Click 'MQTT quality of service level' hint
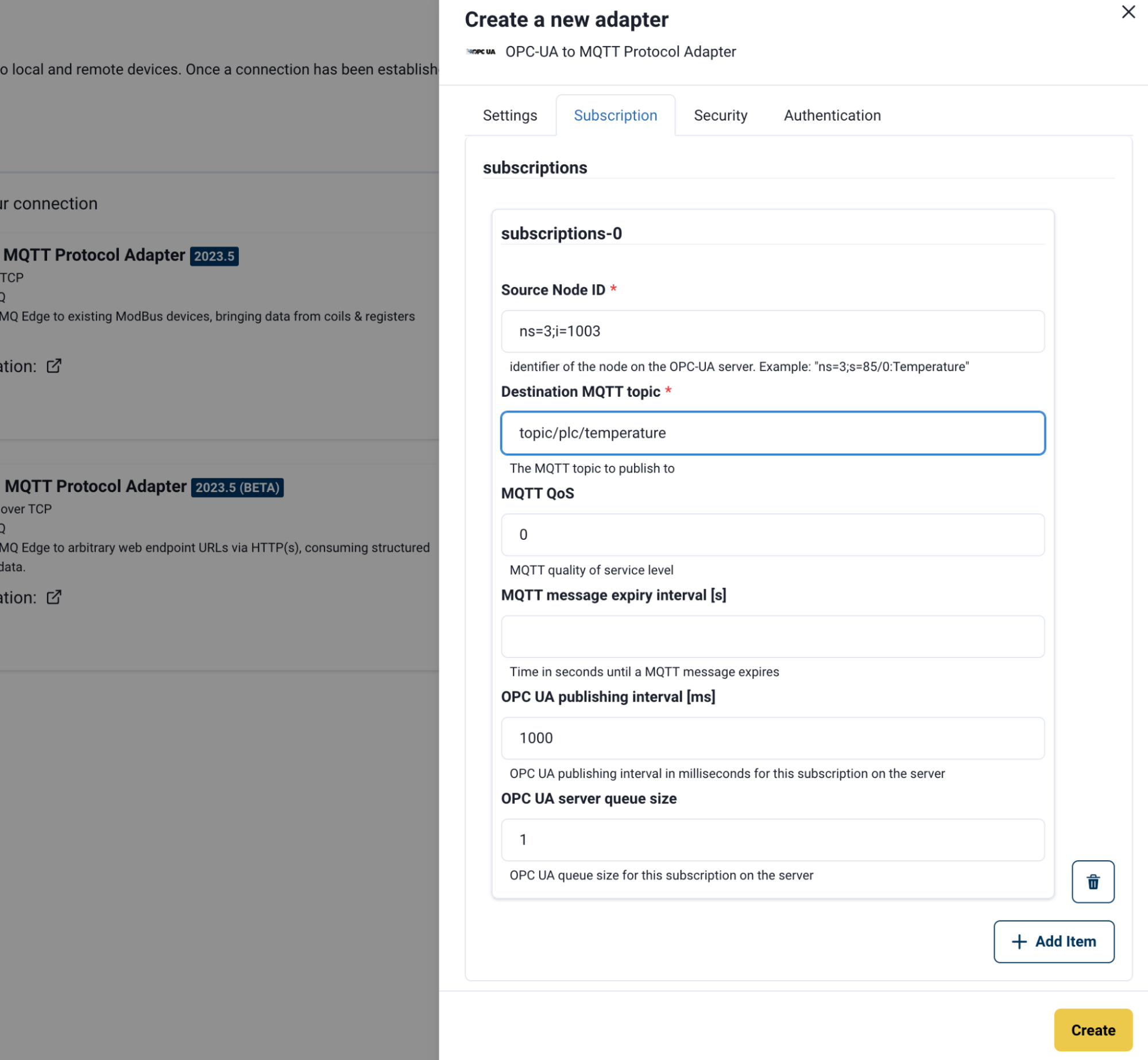This screenshot has height=1060, width=1148. [591, 570]
